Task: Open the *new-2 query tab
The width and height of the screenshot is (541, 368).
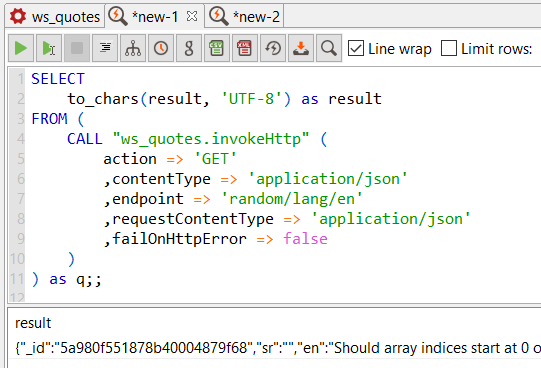Action: [x=244, y=16]
